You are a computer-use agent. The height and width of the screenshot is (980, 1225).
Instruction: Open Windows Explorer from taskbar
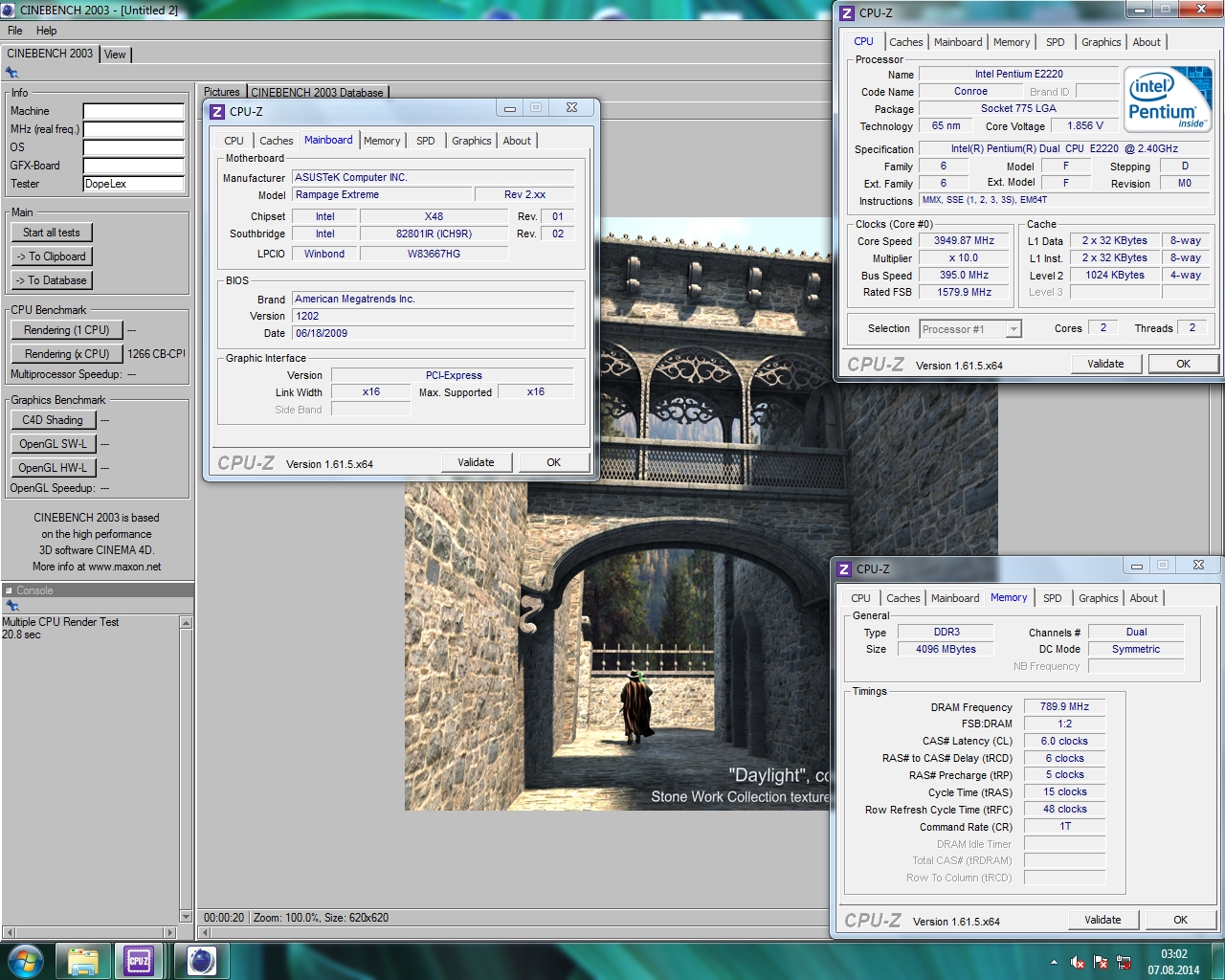(x=82, y=960)
